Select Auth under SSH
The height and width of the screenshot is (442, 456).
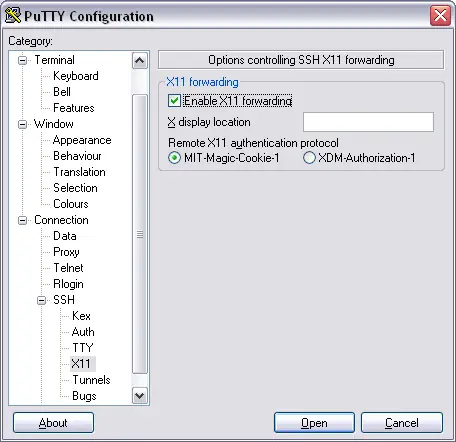coord(83,332)
